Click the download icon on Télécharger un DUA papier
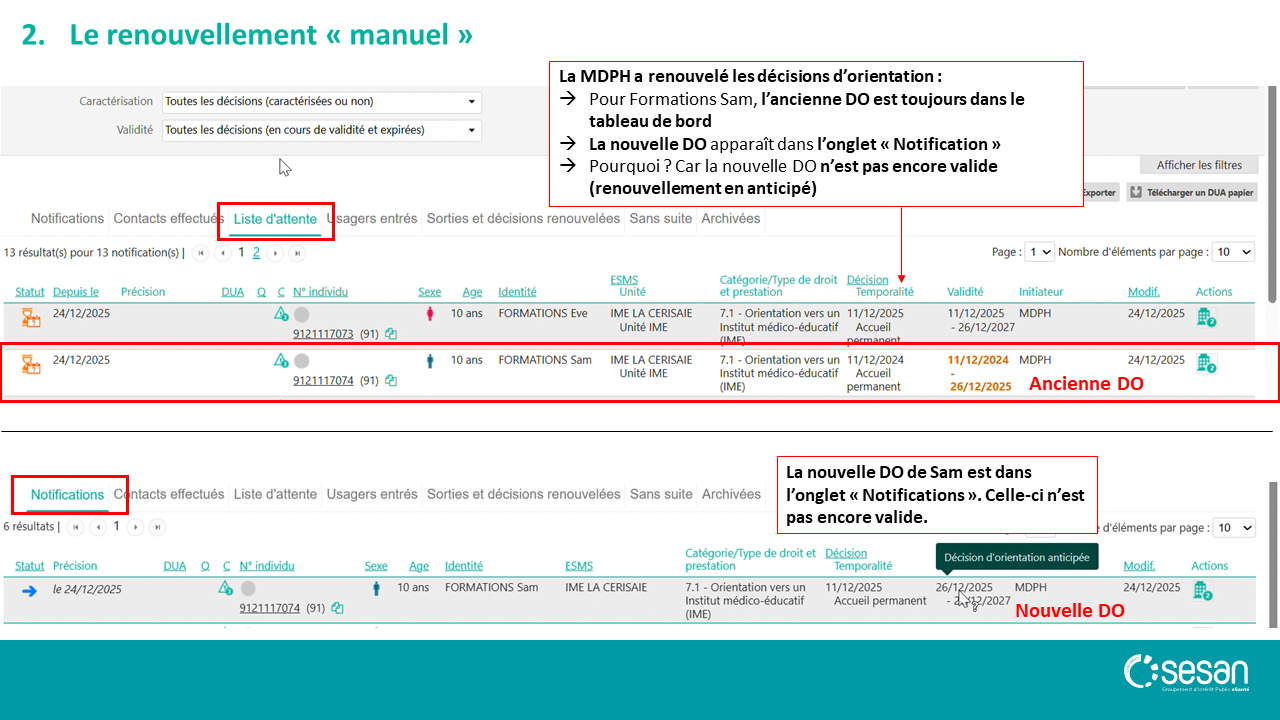This screenshot has height=720, width=1280. tap(1136, 192)
